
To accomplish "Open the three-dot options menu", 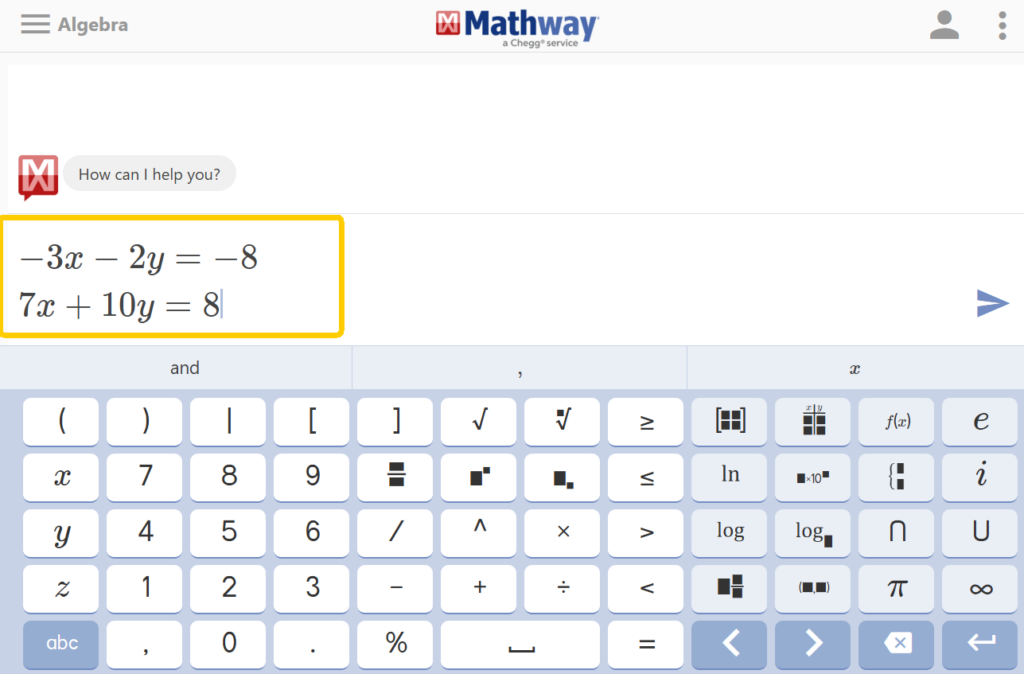I will tap(1002, 25).
